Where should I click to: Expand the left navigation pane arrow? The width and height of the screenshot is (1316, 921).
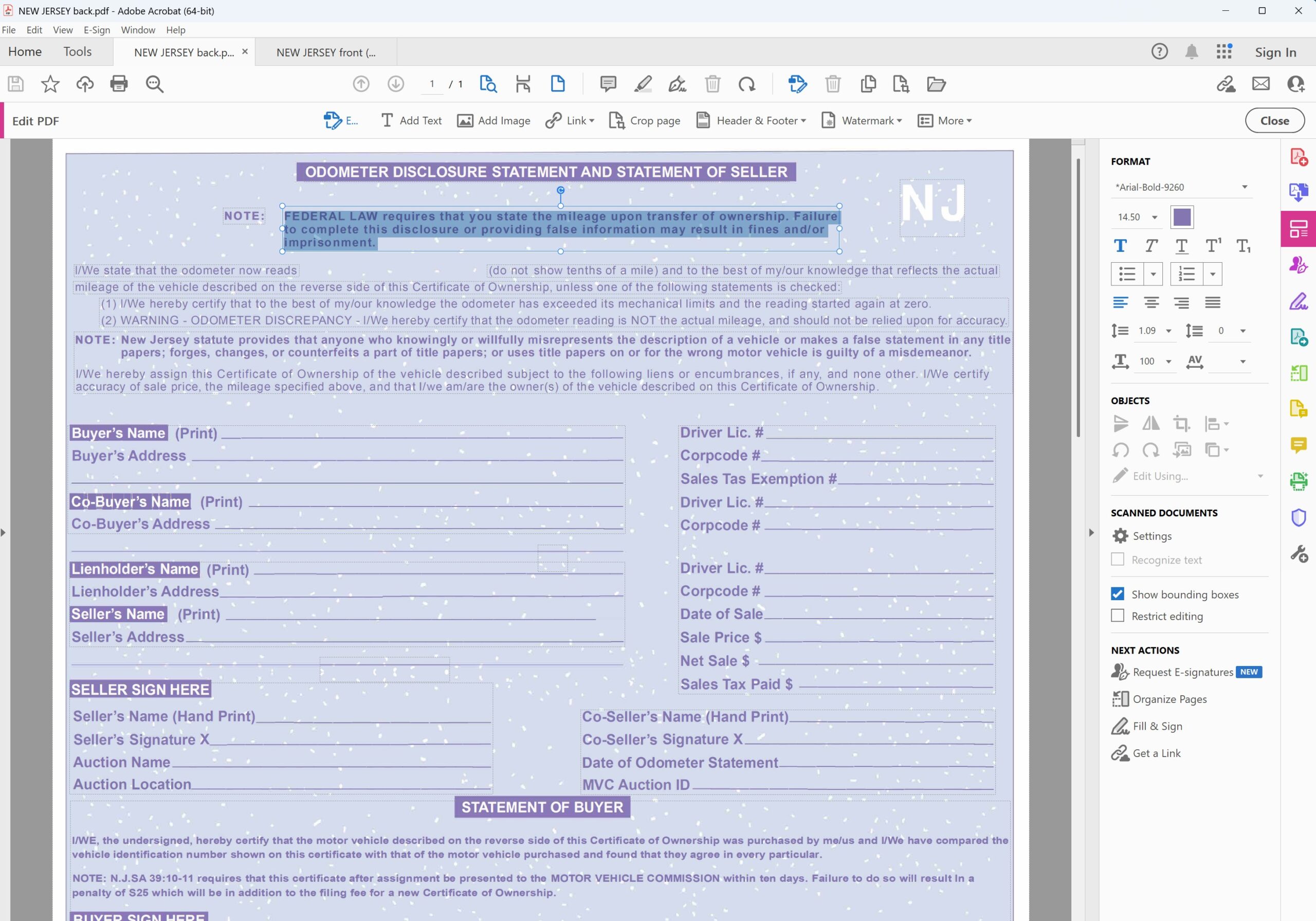[x=4, y=533]
